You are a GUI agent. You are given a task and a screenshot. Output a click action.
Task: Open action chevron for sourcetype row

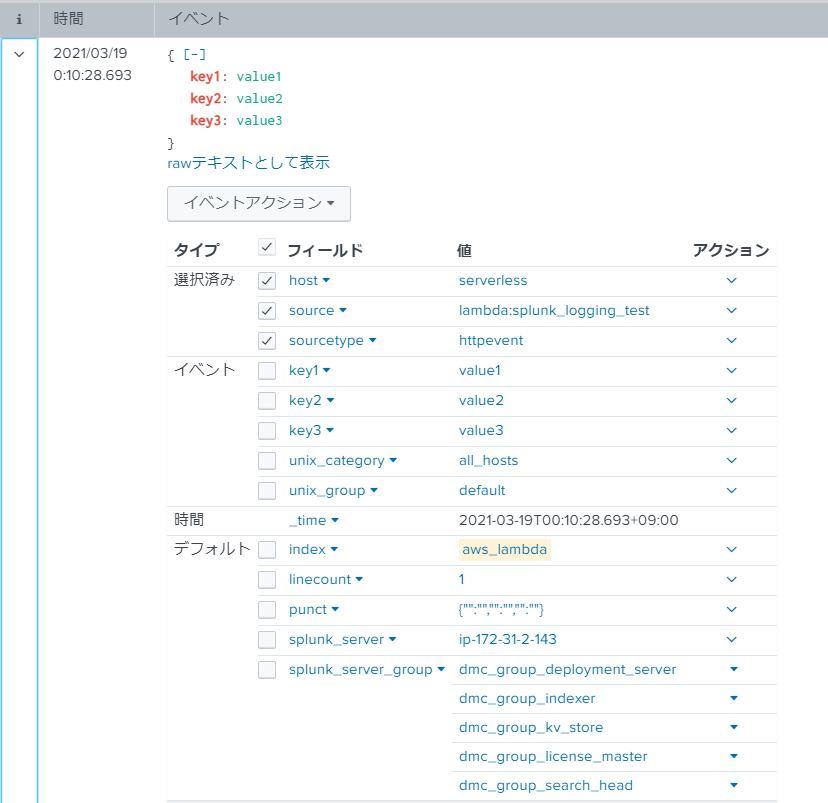pos(731,341)
